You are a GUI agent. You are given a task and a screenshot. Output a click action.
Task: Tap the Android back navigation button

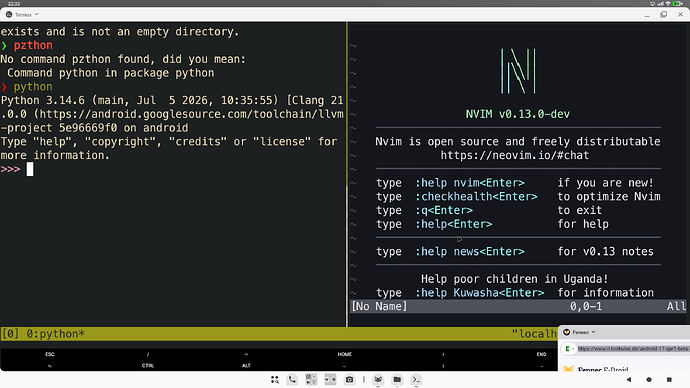click(628, 380)
